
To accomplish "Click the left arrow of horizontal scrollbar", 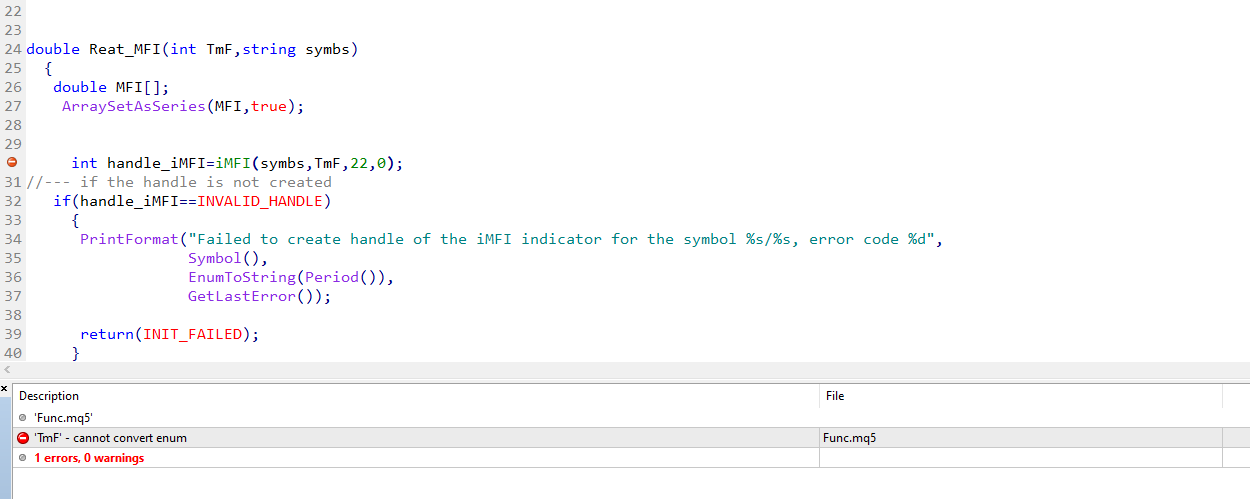I will 7,370.
